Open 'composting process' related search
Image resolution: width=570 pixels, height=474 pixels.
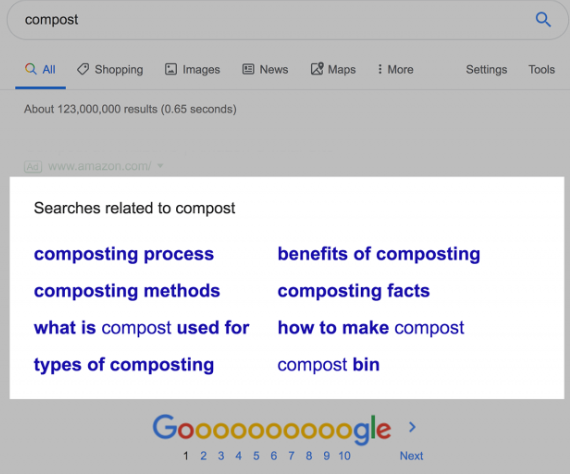pyautogui.click(x=124, y=254)
